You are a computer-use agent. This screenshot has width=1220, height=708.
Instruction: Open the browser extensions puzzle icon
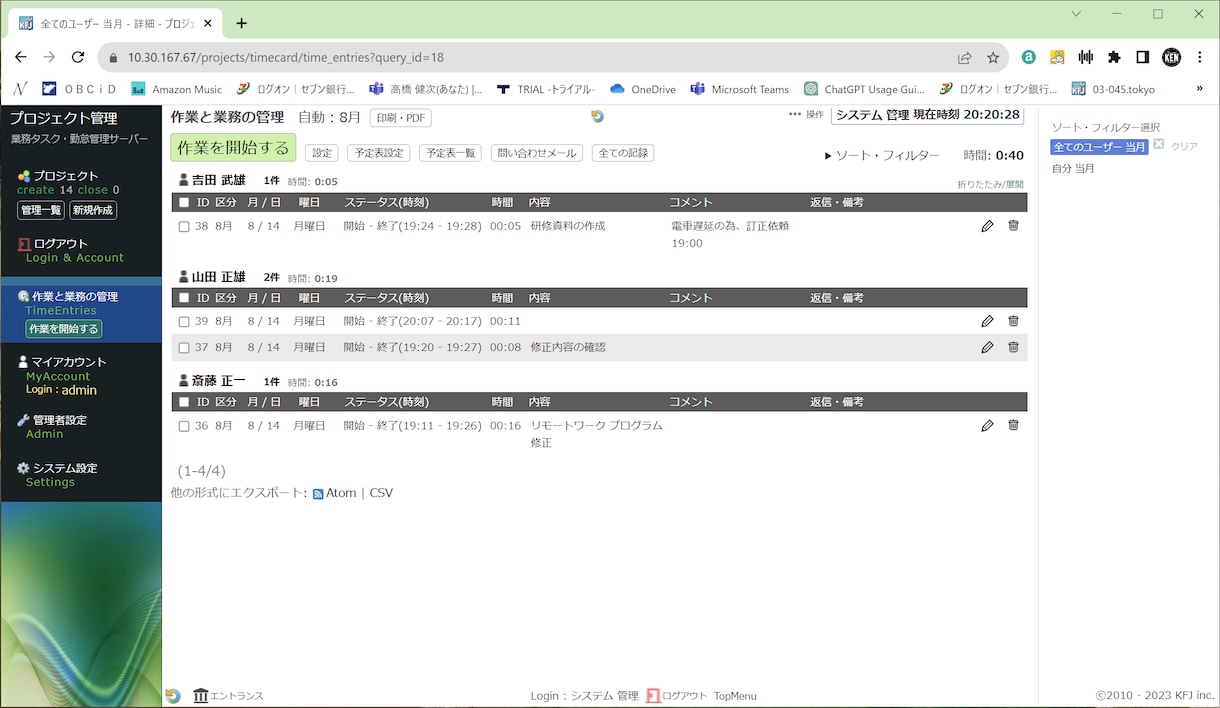point(1114,58)
